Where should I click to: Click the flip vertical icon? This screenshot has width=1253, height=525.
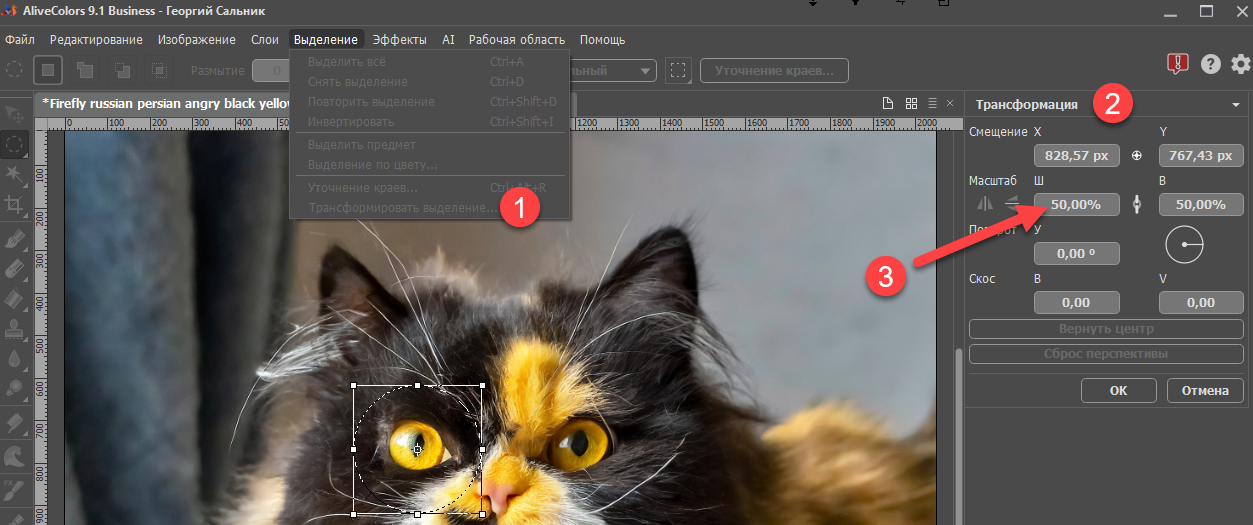coord(1012,204)
